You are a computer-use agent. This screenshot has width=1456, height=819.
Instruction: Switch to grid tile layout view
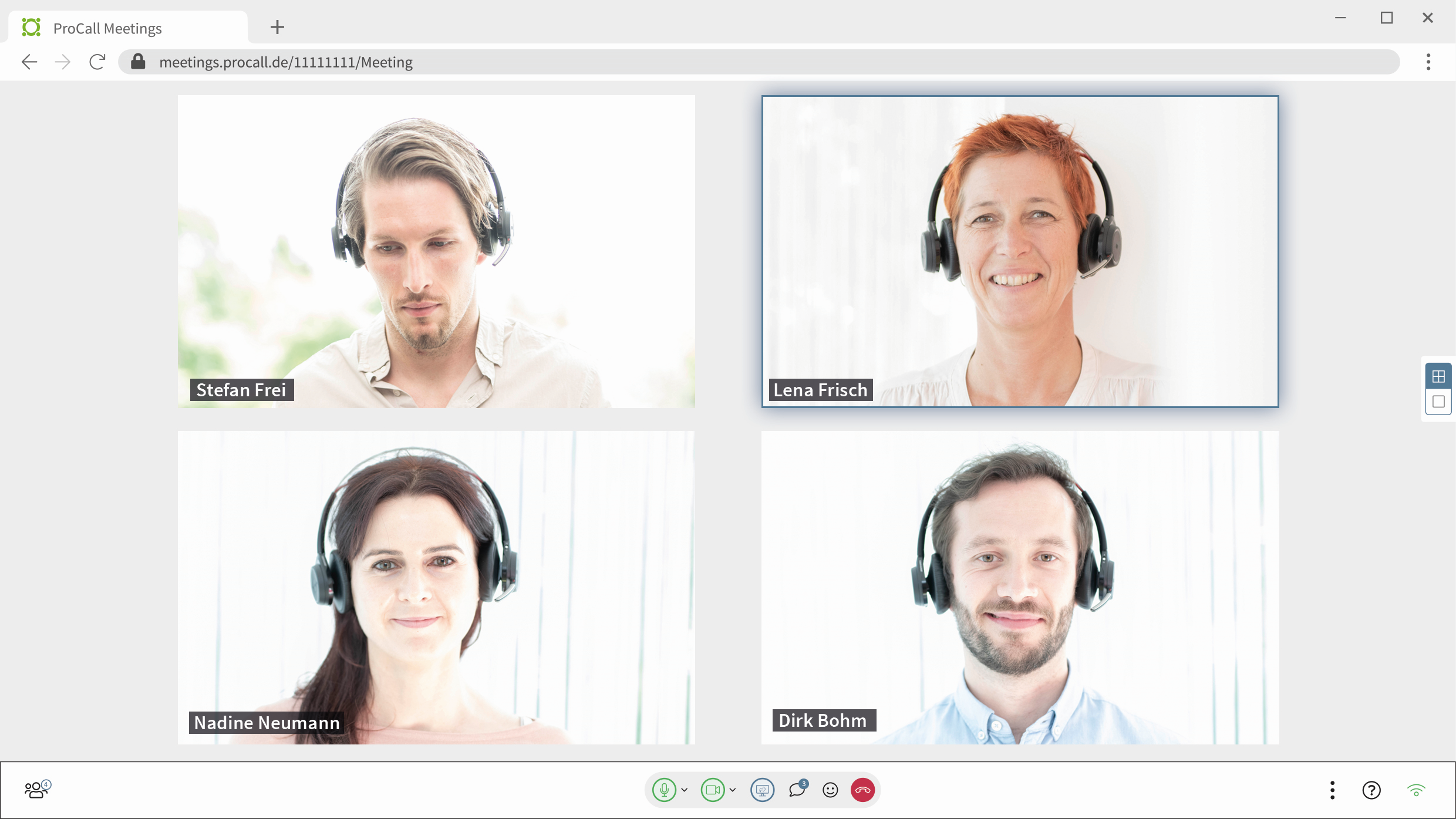1438,376
